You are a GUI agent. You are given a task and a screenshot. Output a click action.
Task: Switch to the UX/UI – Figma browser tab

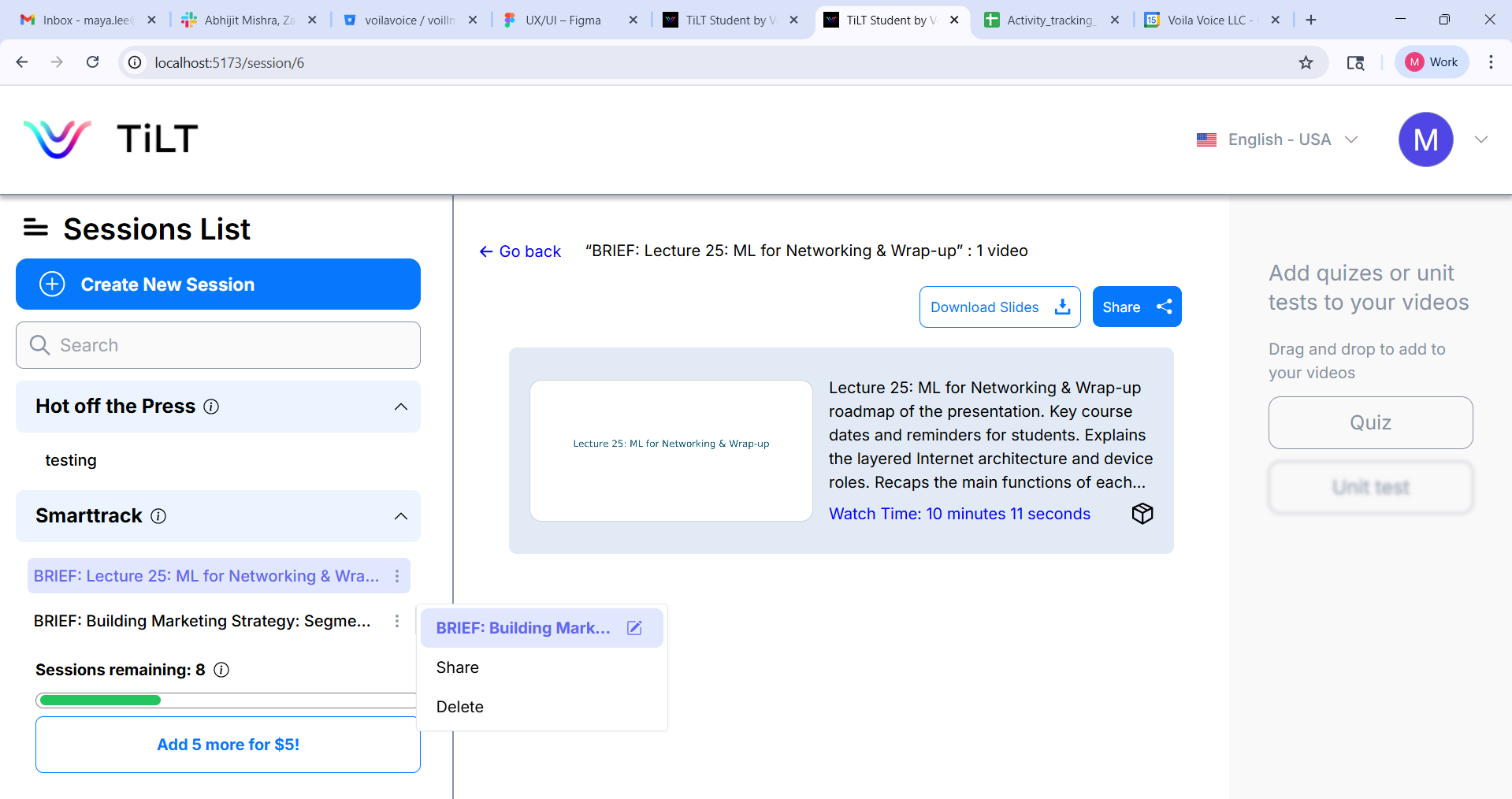point(563,20)
